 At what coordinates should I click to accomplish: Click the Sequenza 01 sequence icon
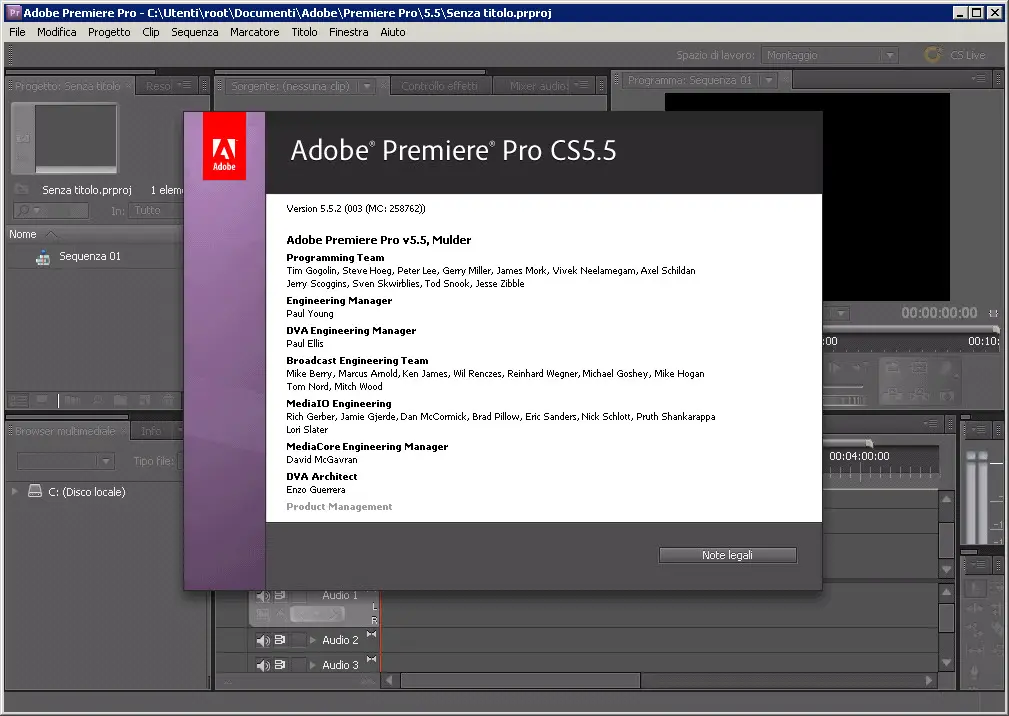pyautogui.click(x=42, y=257)
